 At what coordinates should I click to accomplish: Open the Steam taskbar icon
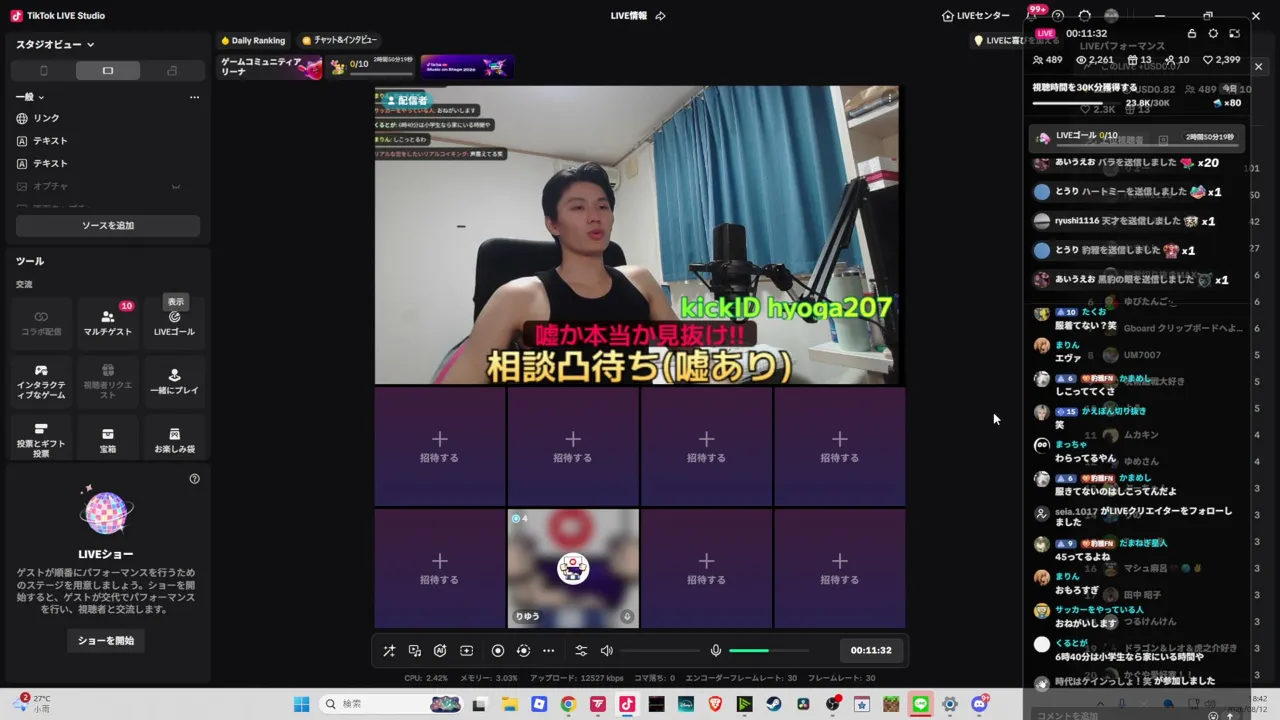coord(774,704)
